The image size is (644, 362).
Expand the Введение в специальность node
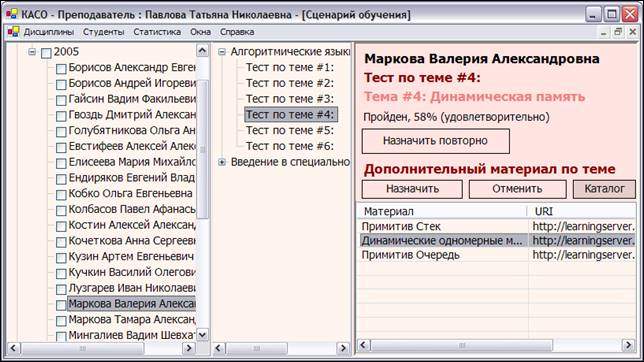pos(222,162)
